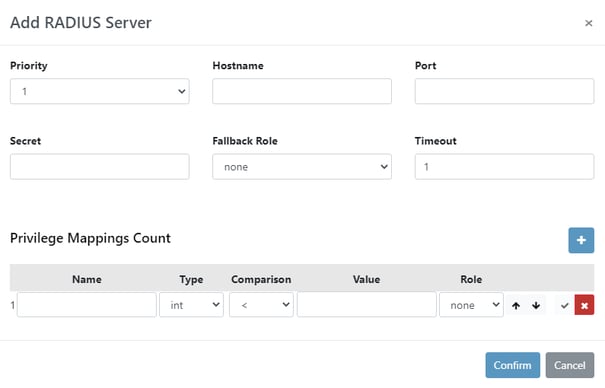Open the Comparison operator dropdown

tap(261, 305)
